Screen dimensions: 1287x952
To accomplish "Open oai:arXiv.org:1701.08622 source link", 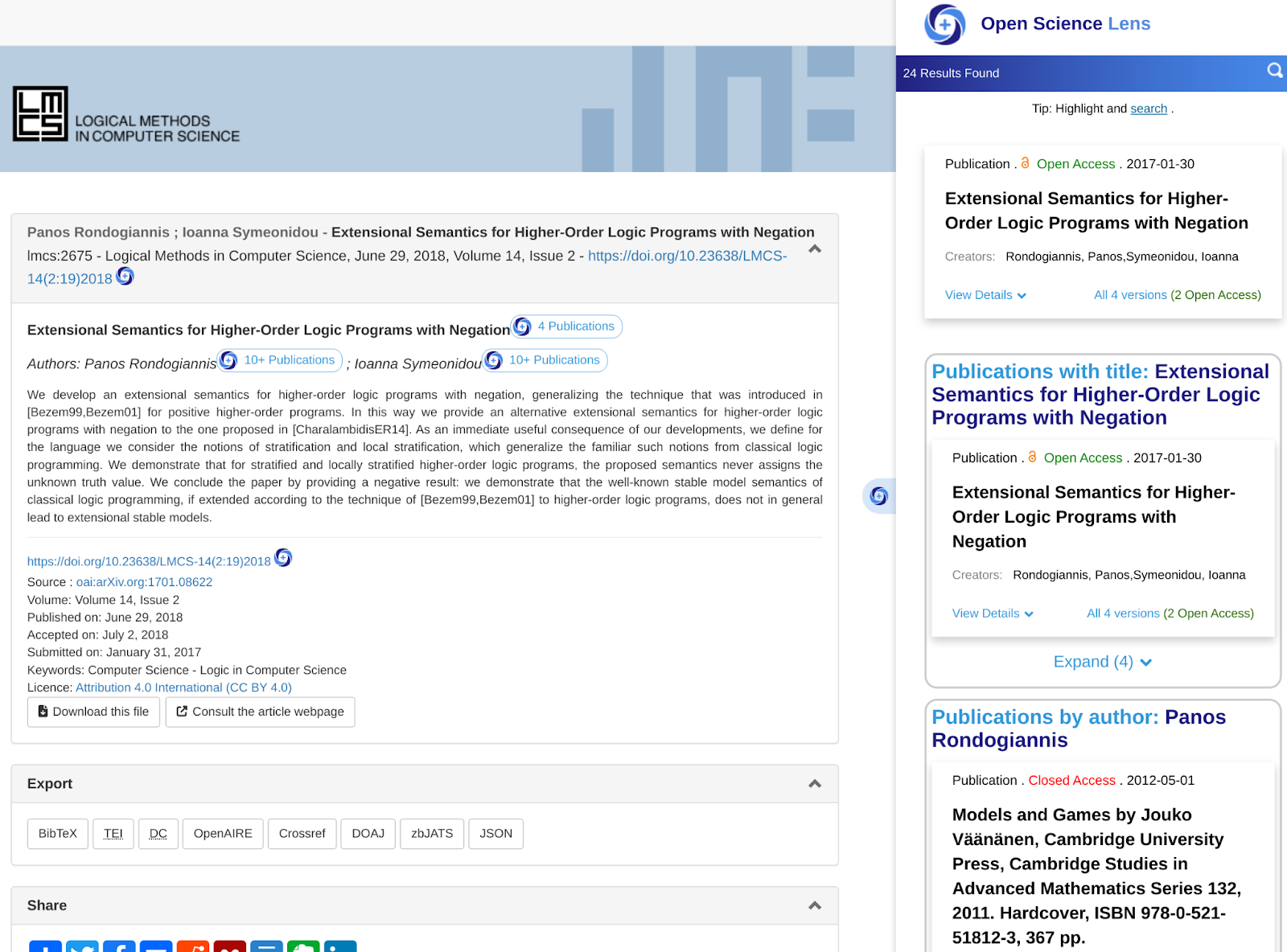I will coord(144,582).
